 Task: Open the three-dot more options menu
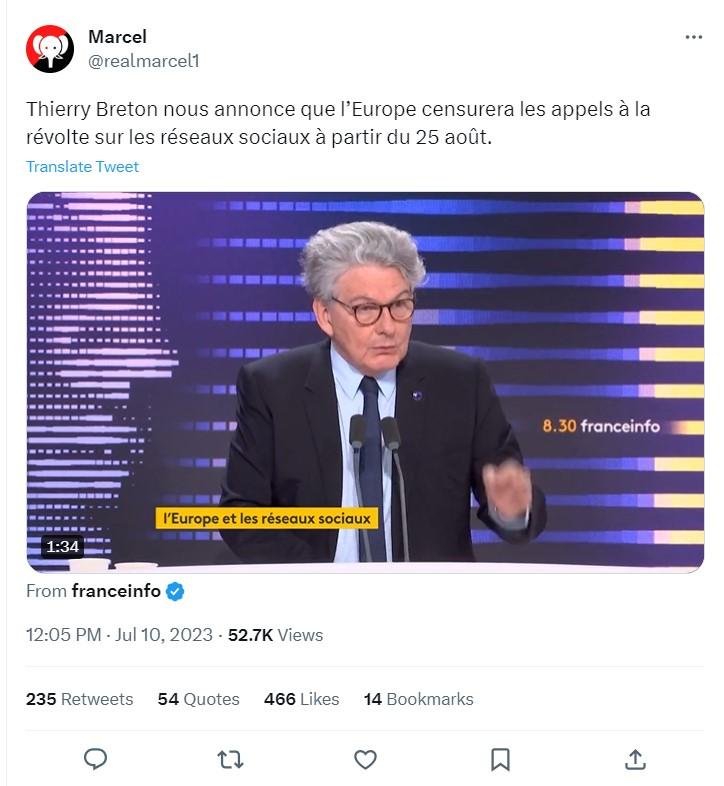tap(693, 37)
